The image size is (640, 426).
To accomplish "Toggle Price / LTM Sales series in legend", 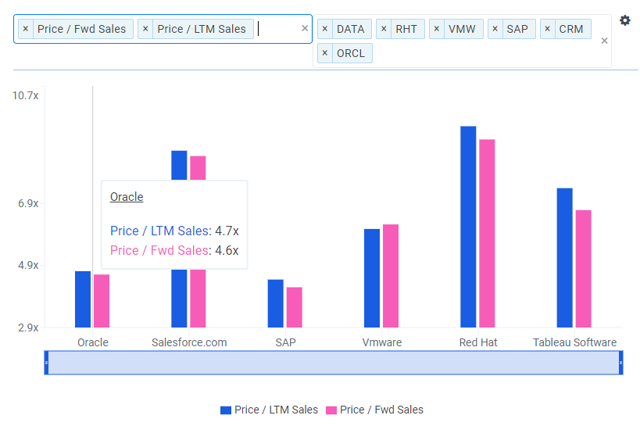I will [x=269, y=410].
